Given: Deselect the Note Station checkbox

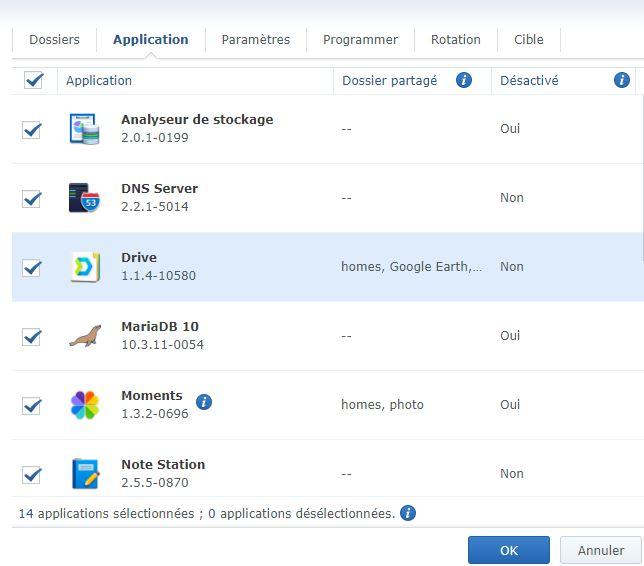Looking at the screenshot, I should tap(32, 473).
